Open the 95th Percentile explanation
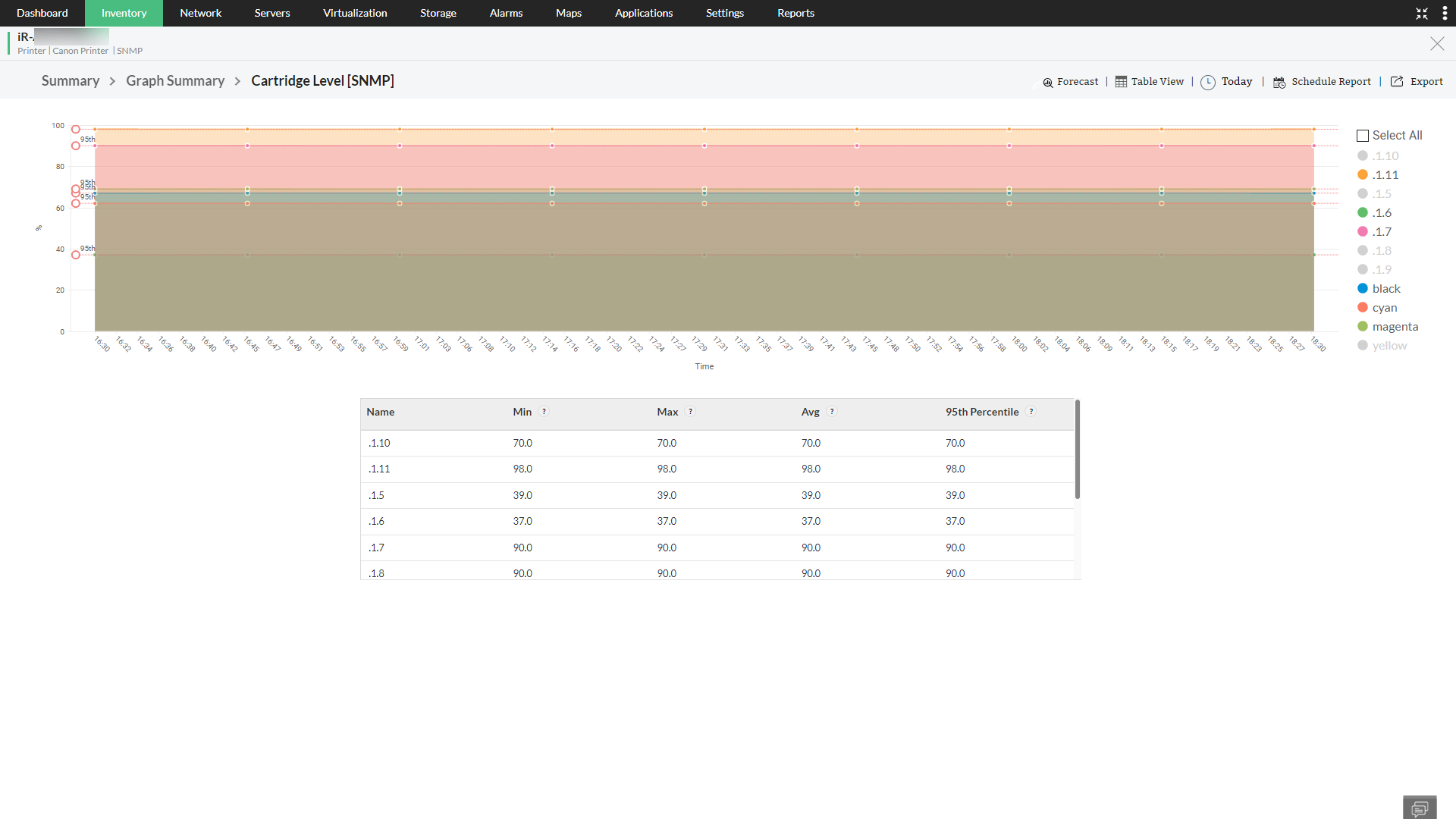 click(1031, 412)
